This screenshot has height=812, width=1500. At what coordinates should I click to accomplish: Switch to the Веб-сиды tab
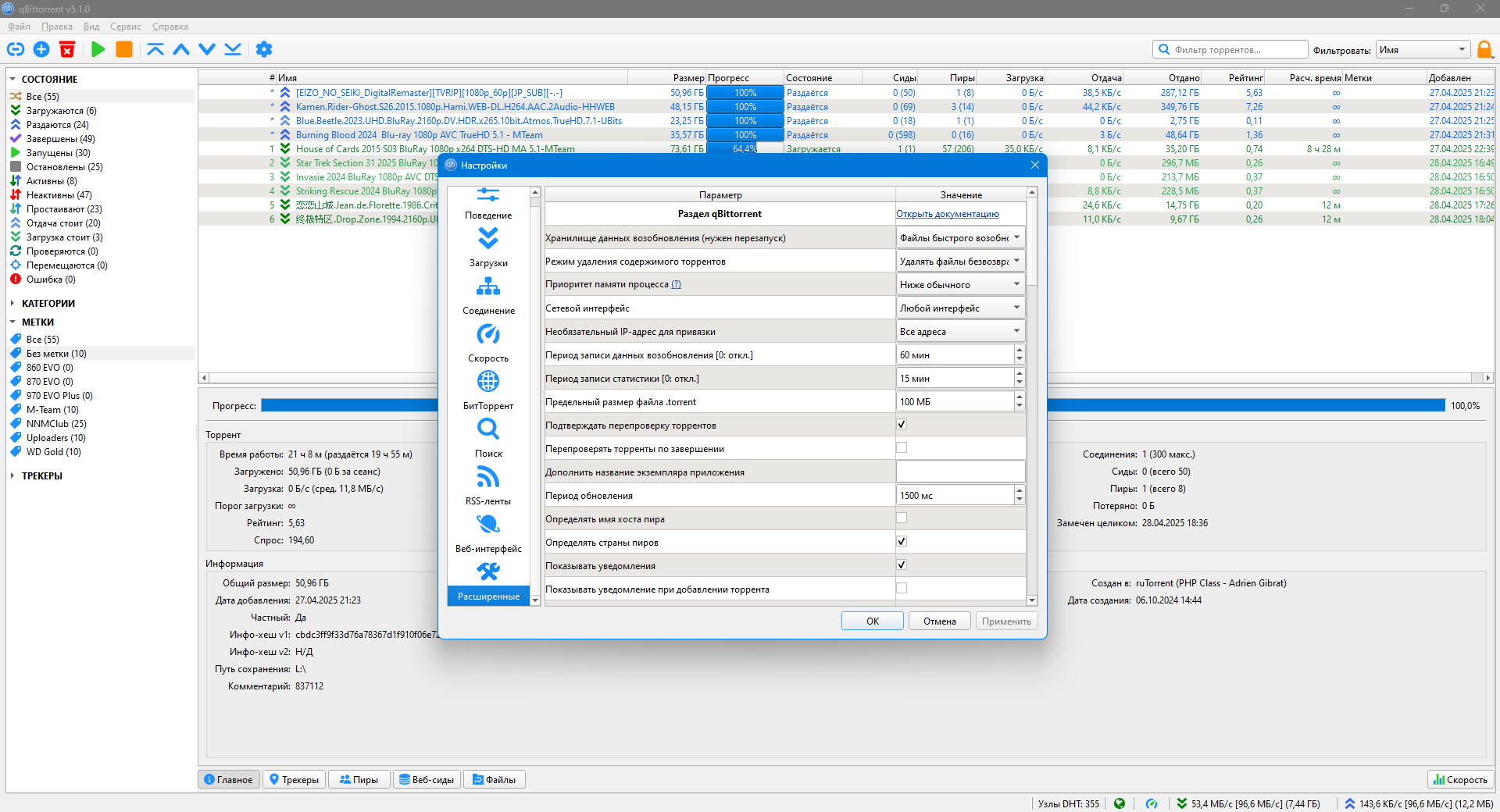[x=427, y=780]
